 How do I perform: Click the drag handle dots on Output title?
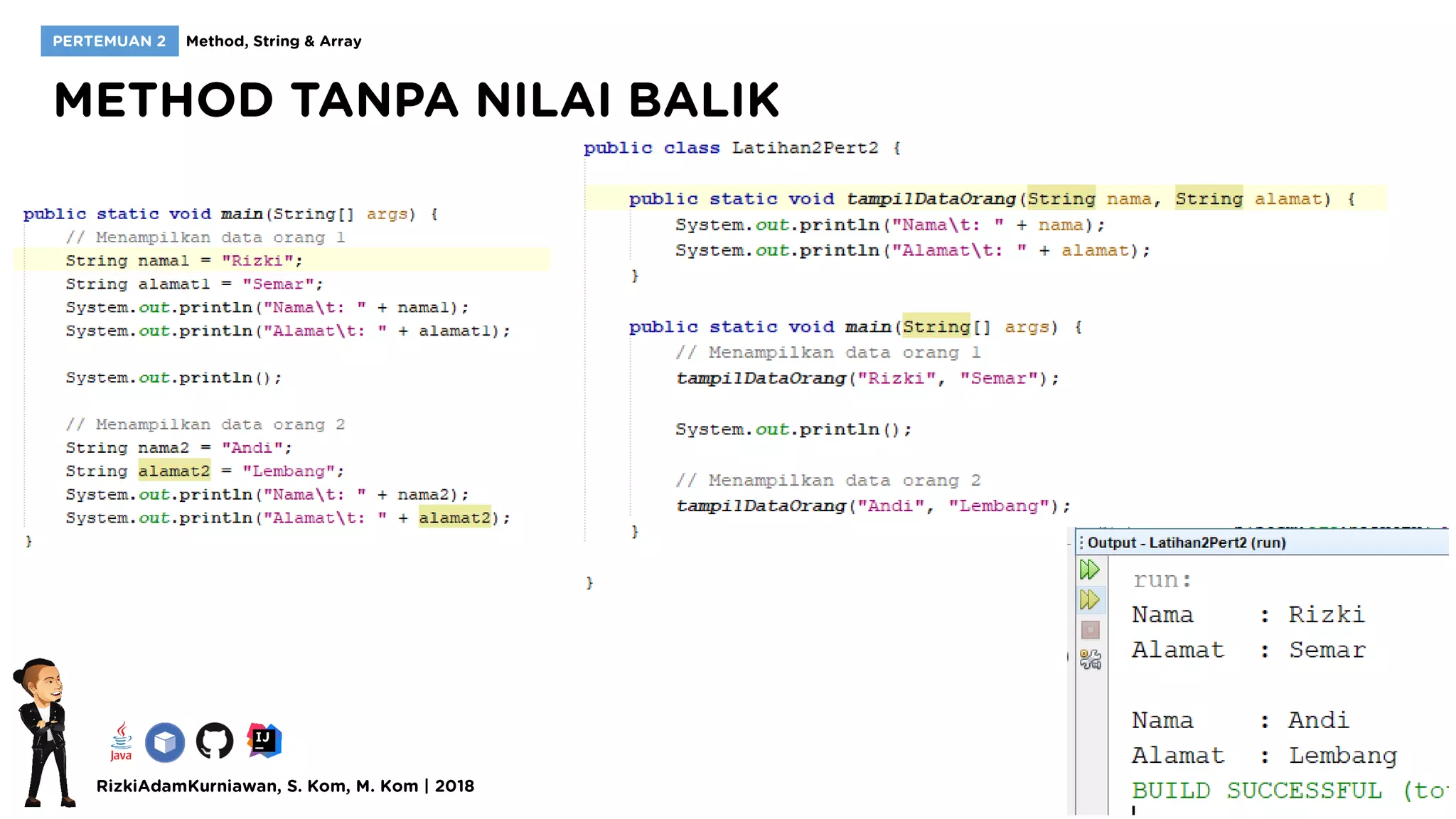1081,543
